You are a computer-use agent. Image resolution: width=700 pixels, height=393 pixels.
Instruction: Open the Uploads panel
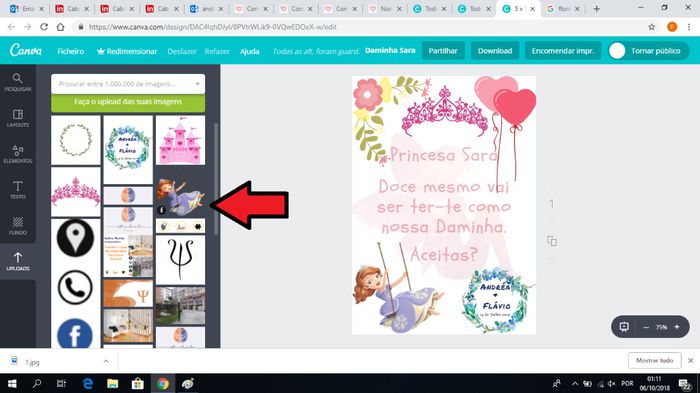point(17,262)
